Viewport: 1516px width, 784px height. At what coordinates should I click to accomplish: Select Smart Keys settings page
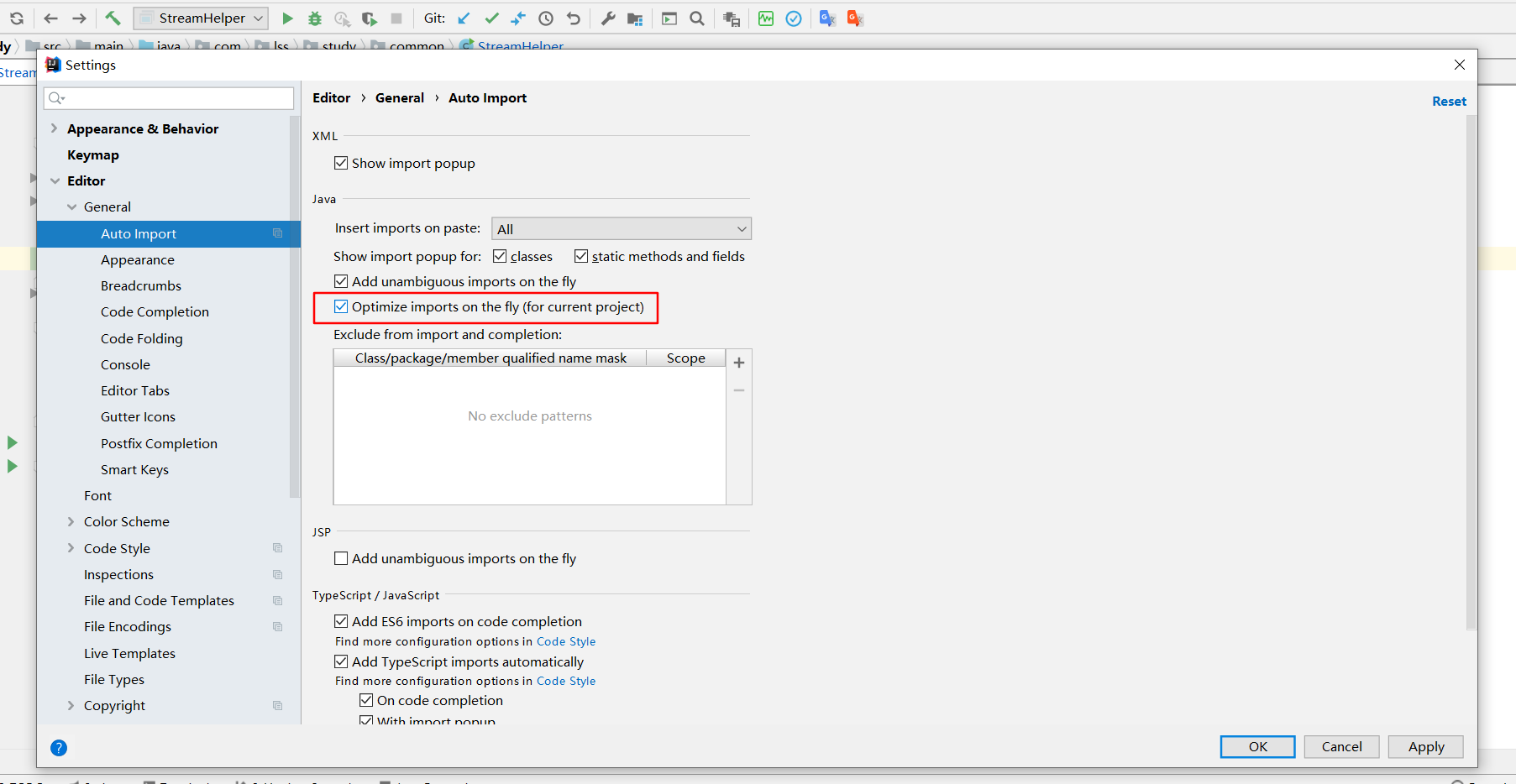point(134,469)
